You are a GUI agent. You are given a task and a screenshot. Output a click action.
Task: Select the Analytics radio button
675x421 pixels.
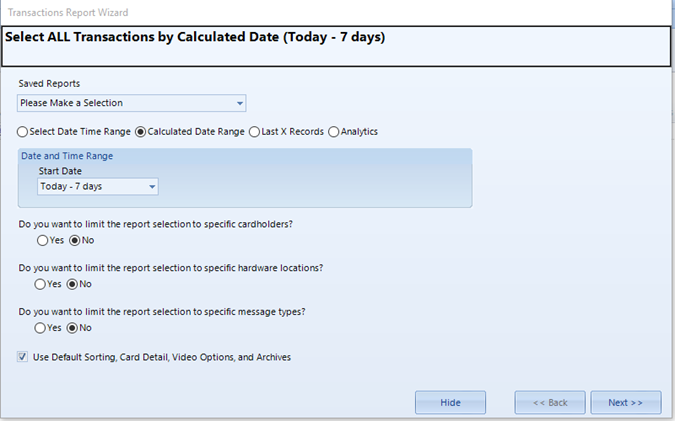coord(334,132)
